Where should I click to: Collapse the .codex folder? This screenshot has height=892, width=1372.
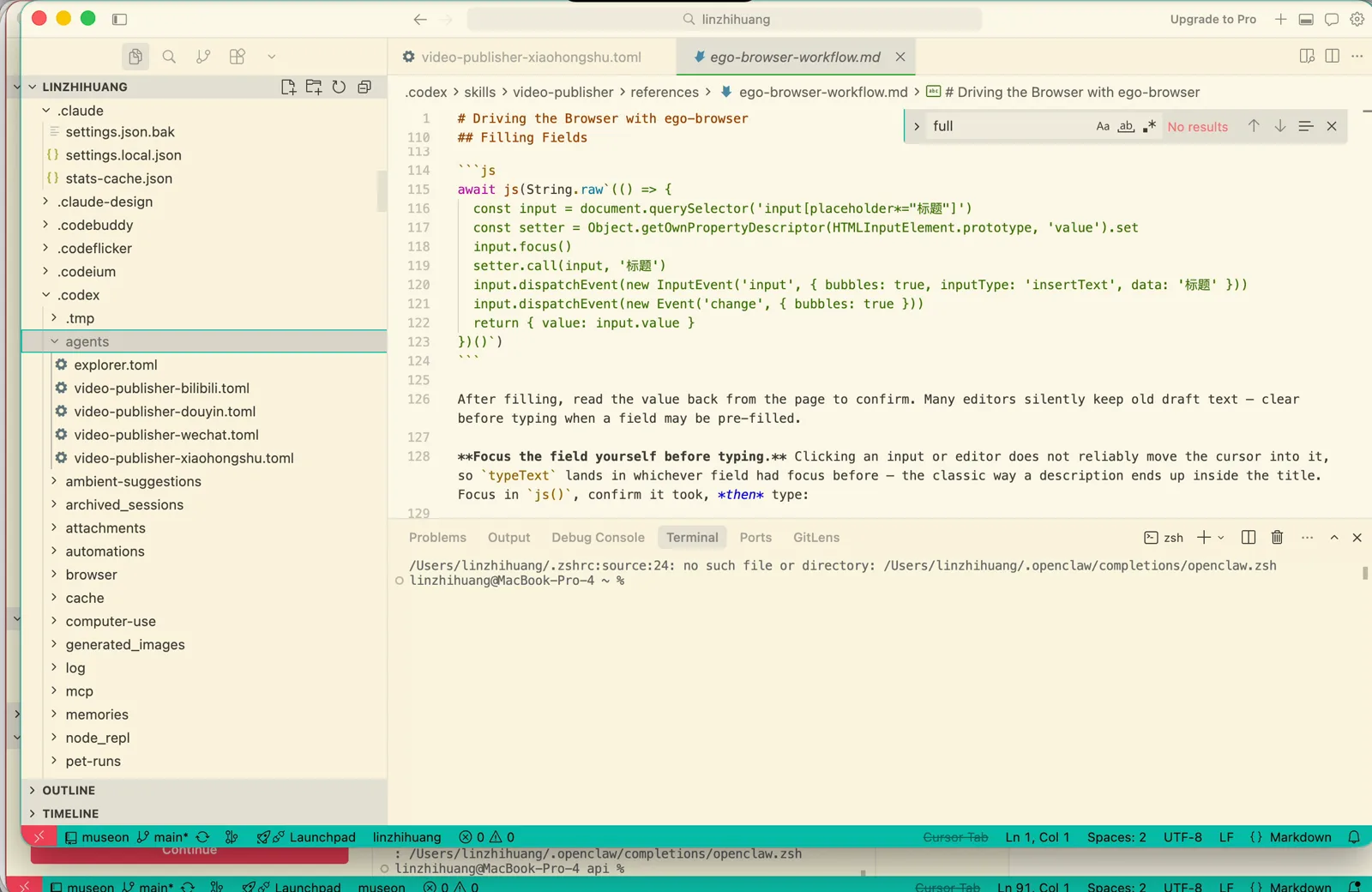(46, 295)
